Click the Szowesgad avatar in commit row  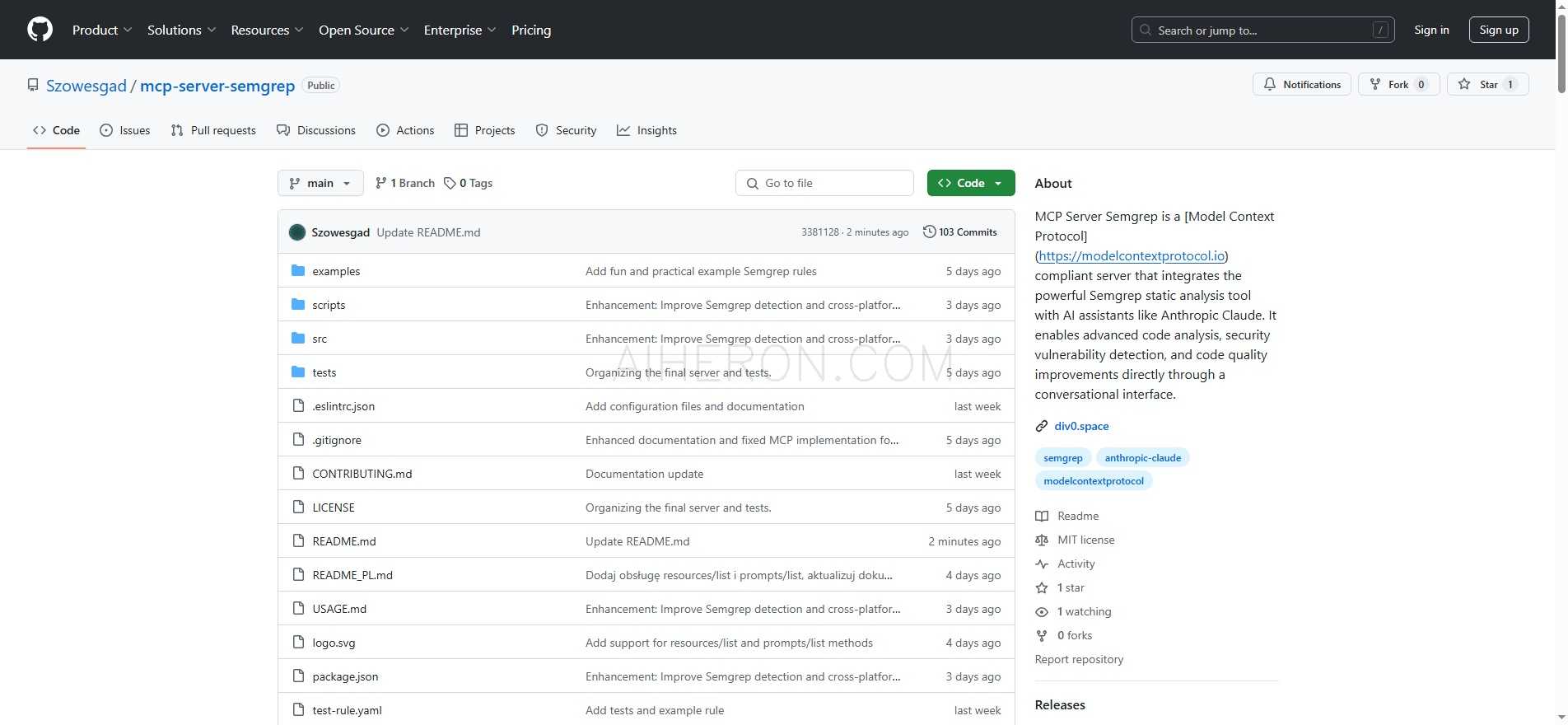[x=297, y=232]
